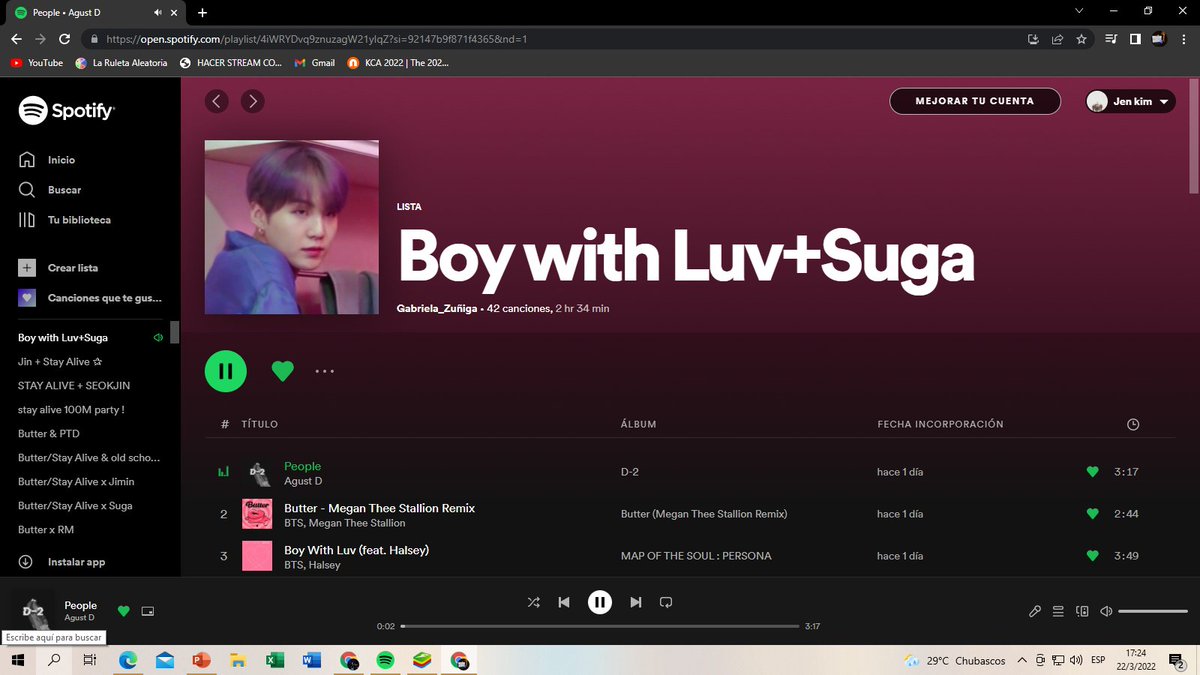Click Butter track cover thumbnail

[x=257, y=514]
